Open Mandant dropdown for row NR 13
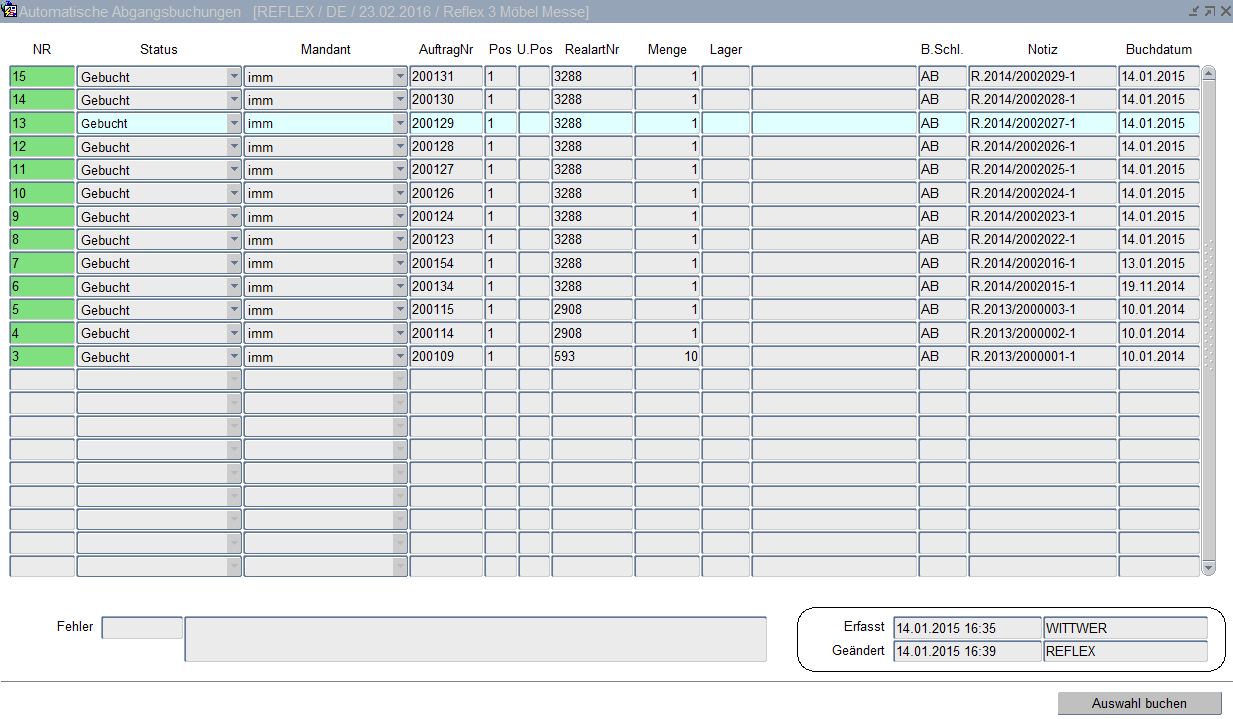The width and height of the screenshot is (1233, 719). coord(400,123)
